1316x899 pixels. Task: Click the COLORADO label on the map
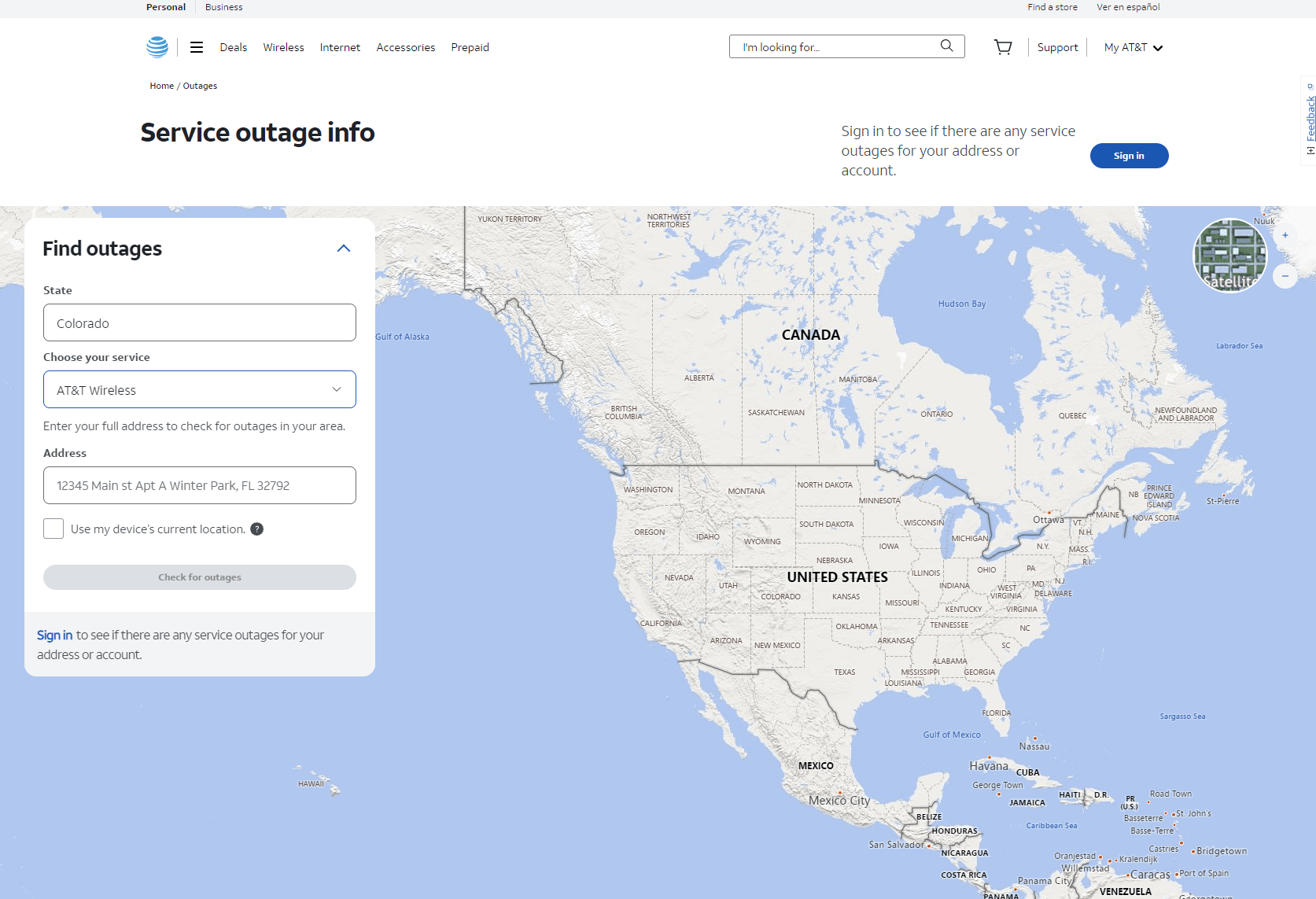point(780,597)
